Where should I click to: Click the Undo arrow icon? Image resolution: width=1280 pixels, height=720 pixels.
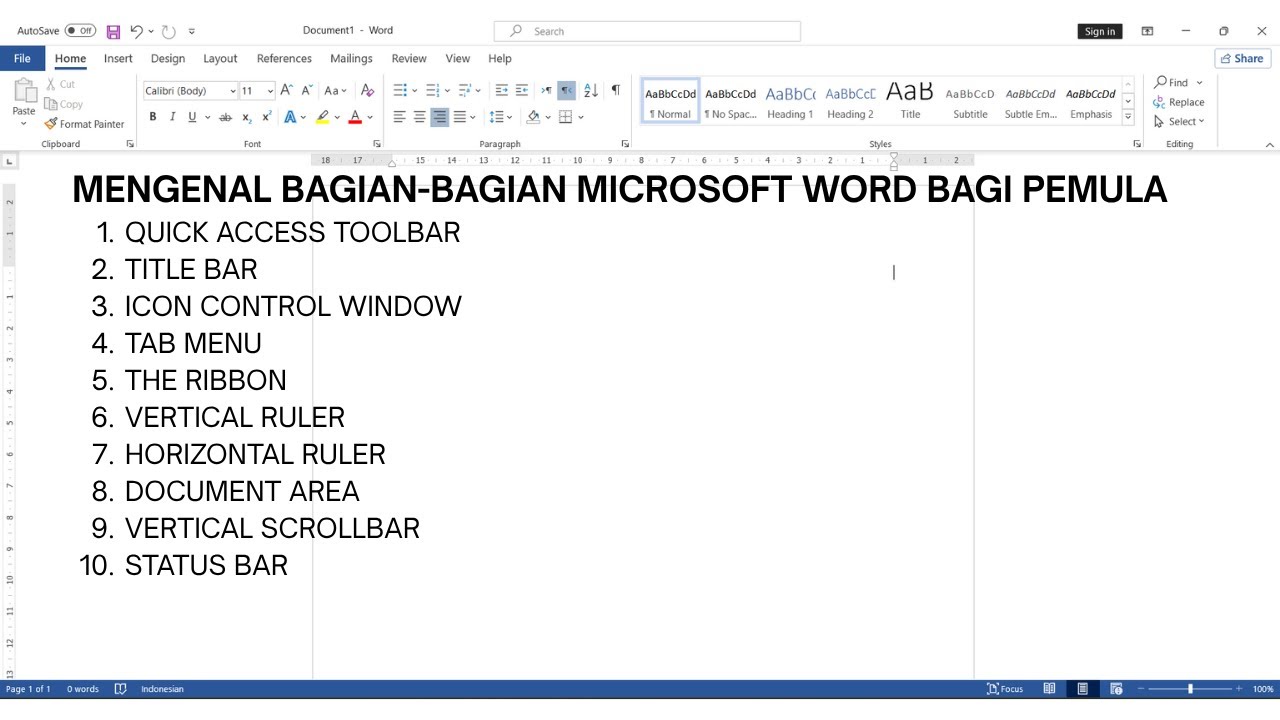(137, 32)
